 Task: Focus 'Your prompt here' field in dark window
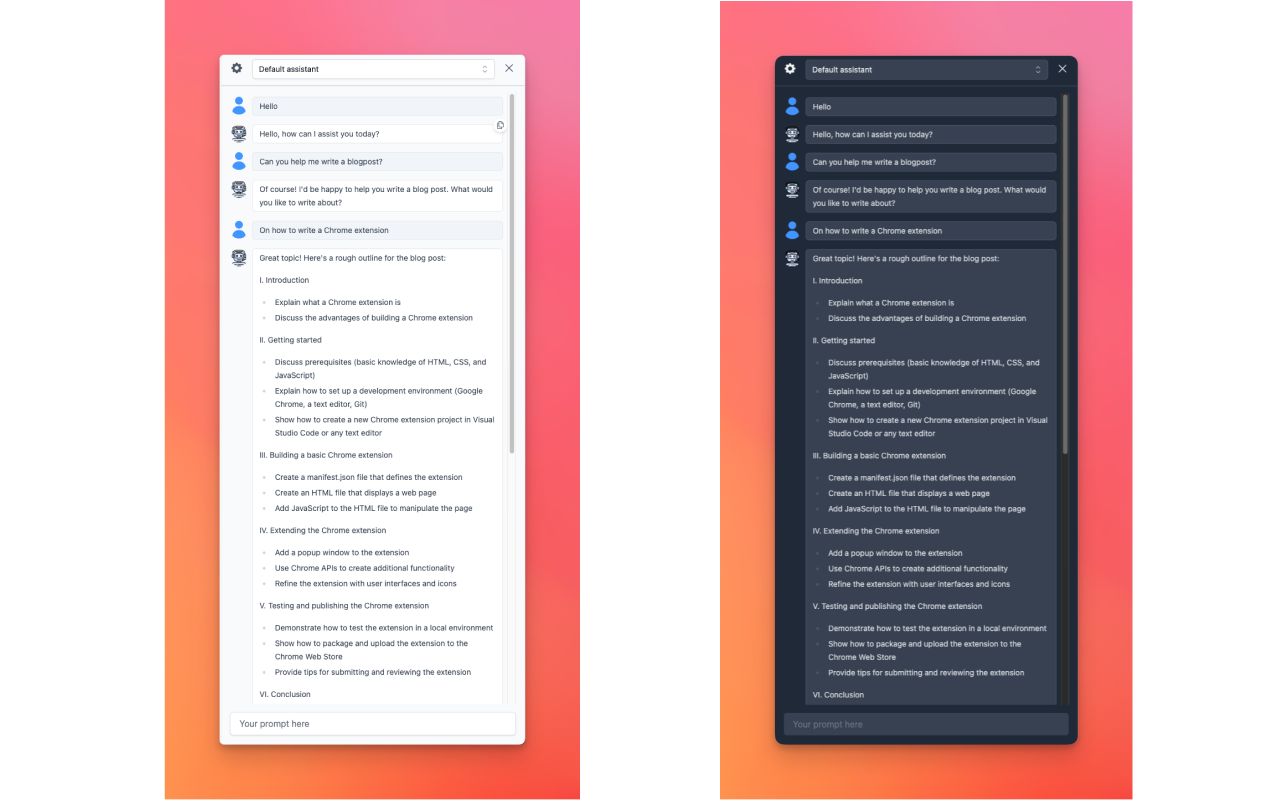click(926, 724)
